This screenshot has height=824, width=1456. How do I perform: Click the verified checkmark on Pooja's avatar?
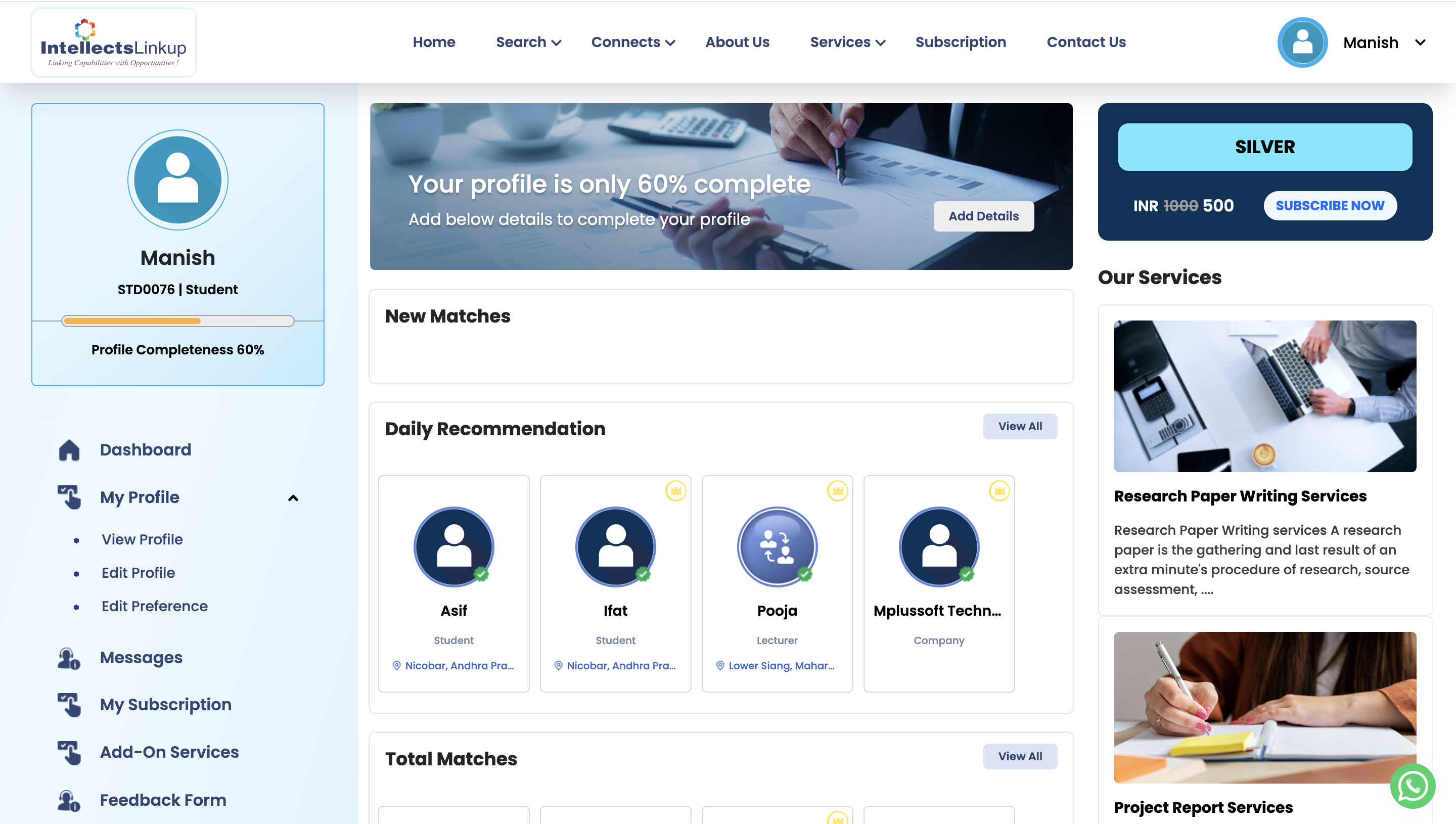[805, 574]
